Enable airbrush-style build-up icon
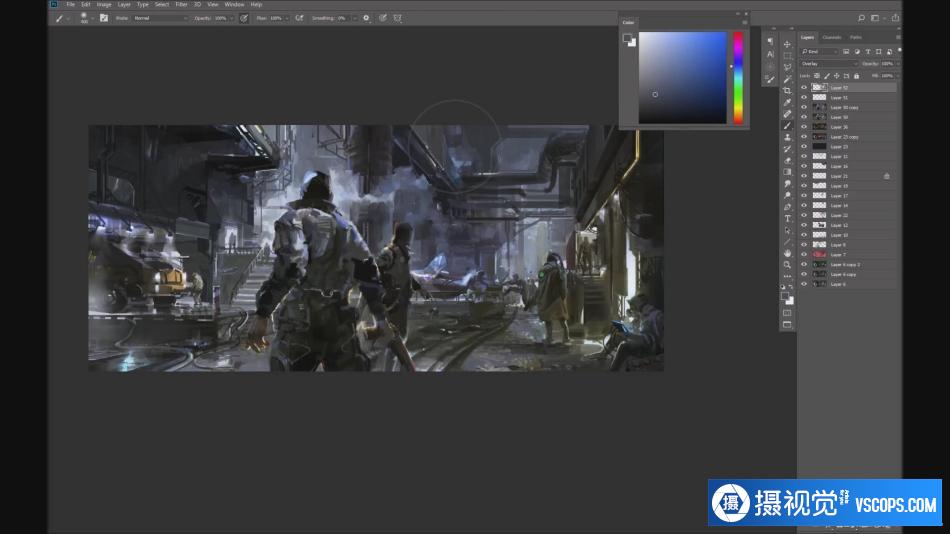This screenshot has height=534, width=950. click(x=299, y=18)
